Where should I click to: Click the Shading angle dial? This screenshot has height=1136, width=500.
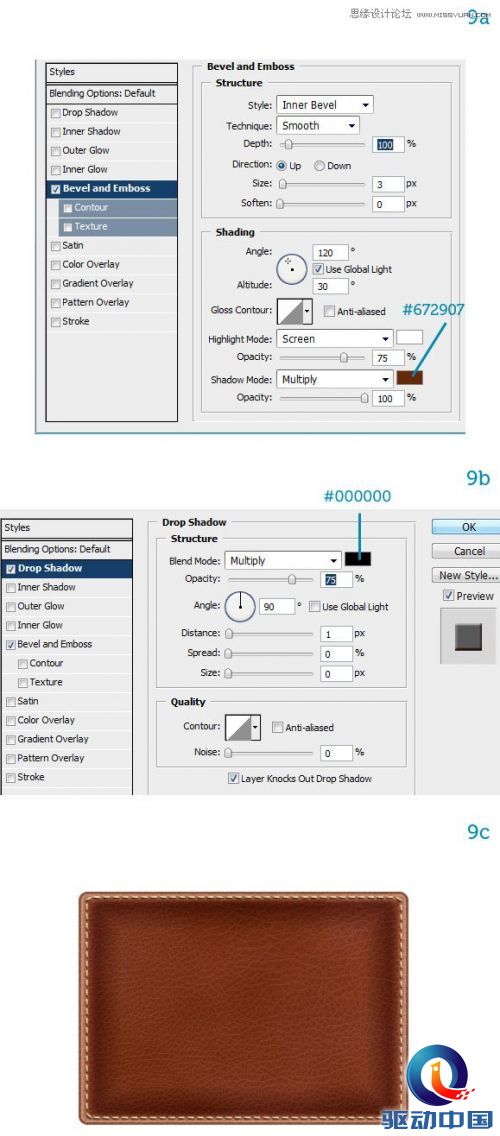click(x=292, y=265)
